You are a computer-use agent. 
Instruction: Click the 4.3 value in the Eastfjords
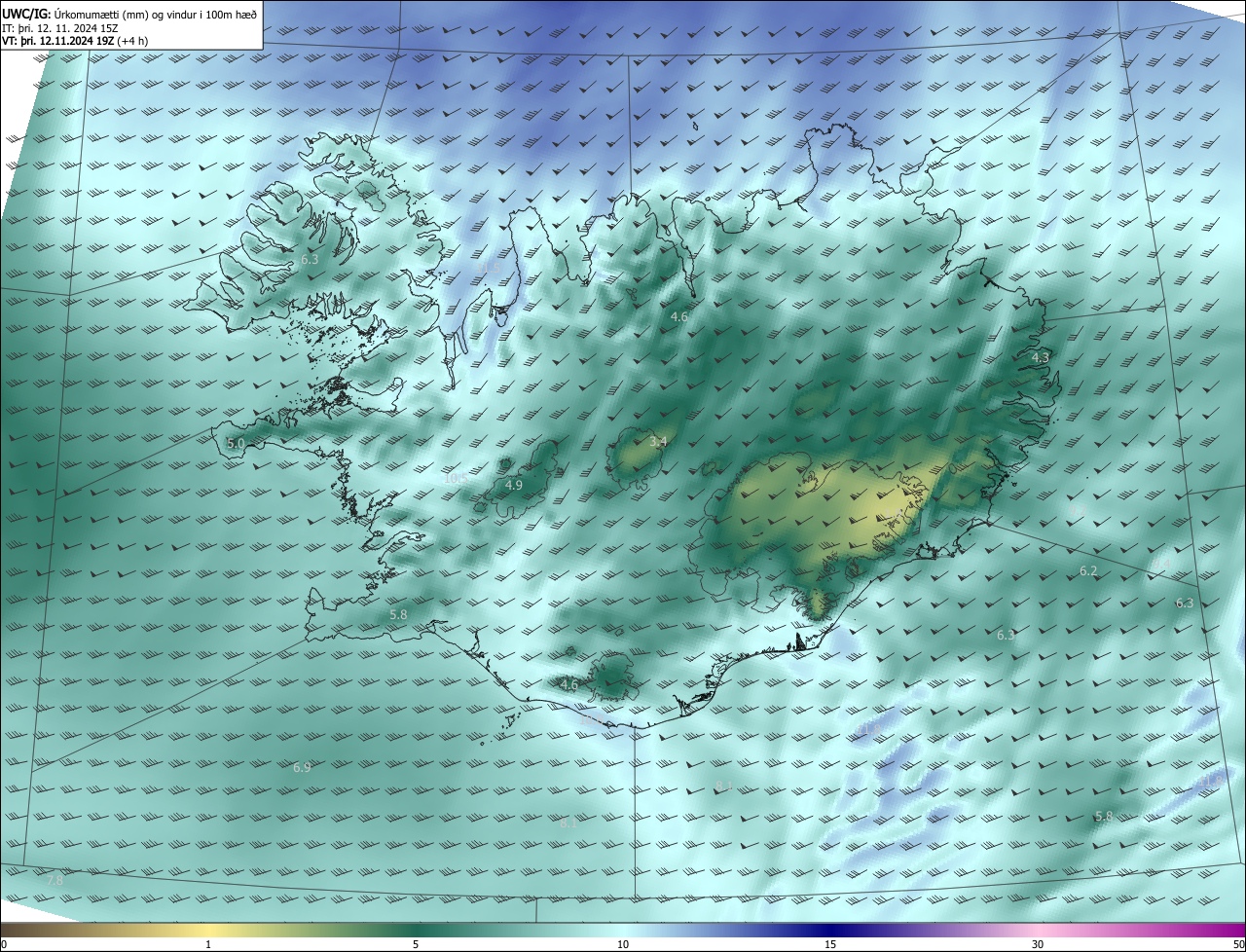[1041, 358]
